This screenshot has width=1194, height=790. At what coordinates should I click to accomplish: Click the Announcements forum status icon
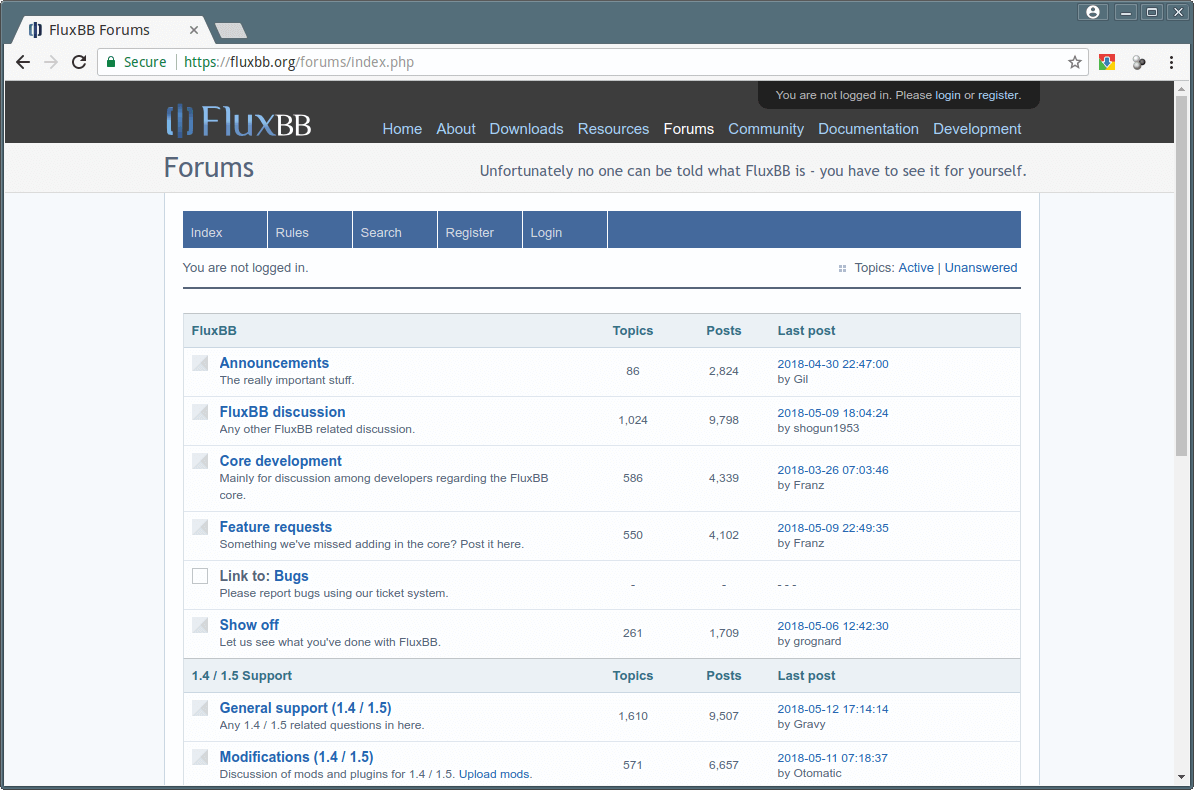(x=200, y=363)
